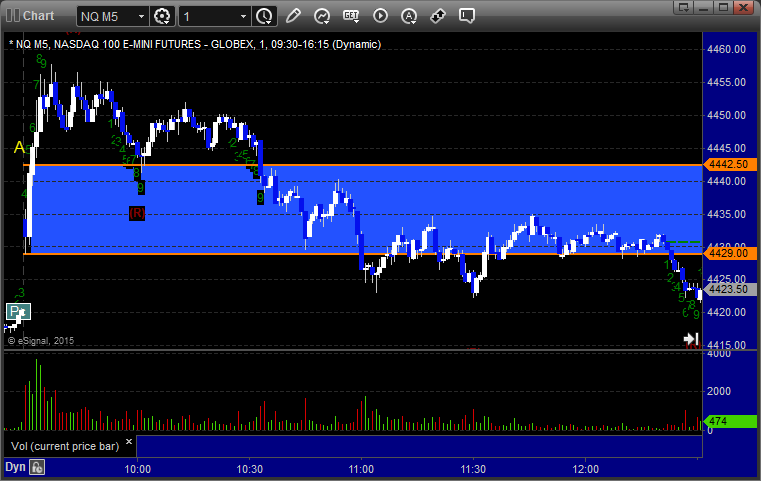Click the 10:00 time axis label

click(137, 469)
